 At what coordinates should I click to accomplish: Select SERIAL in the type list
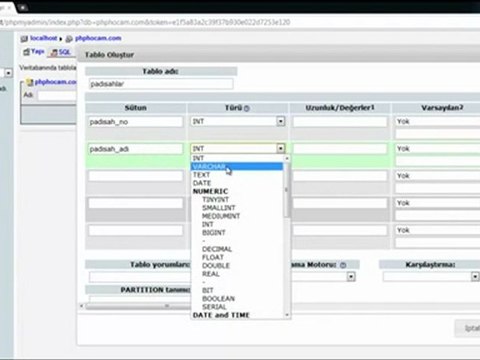[214, 307]
